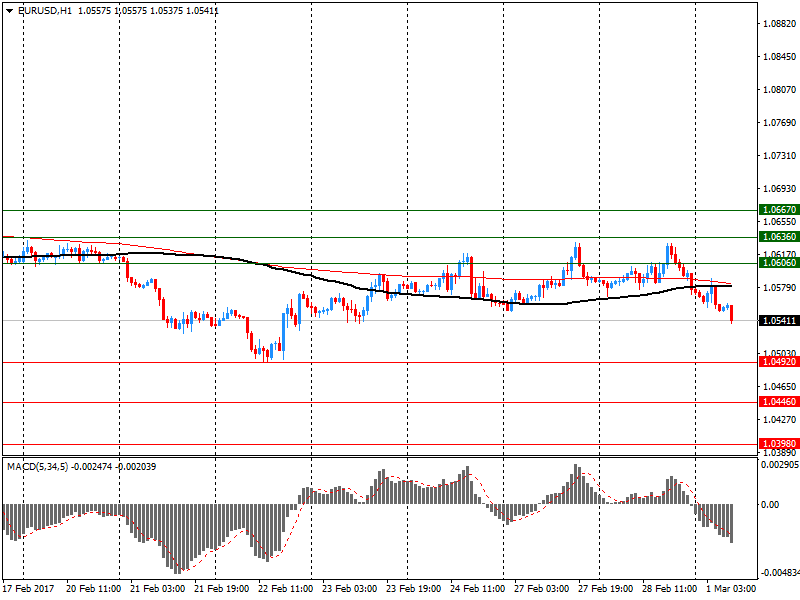800x600 pixels.
Task: Click the EURUSD,H1 chart title text
Action: pyautogui.click(x=45, y=11)
